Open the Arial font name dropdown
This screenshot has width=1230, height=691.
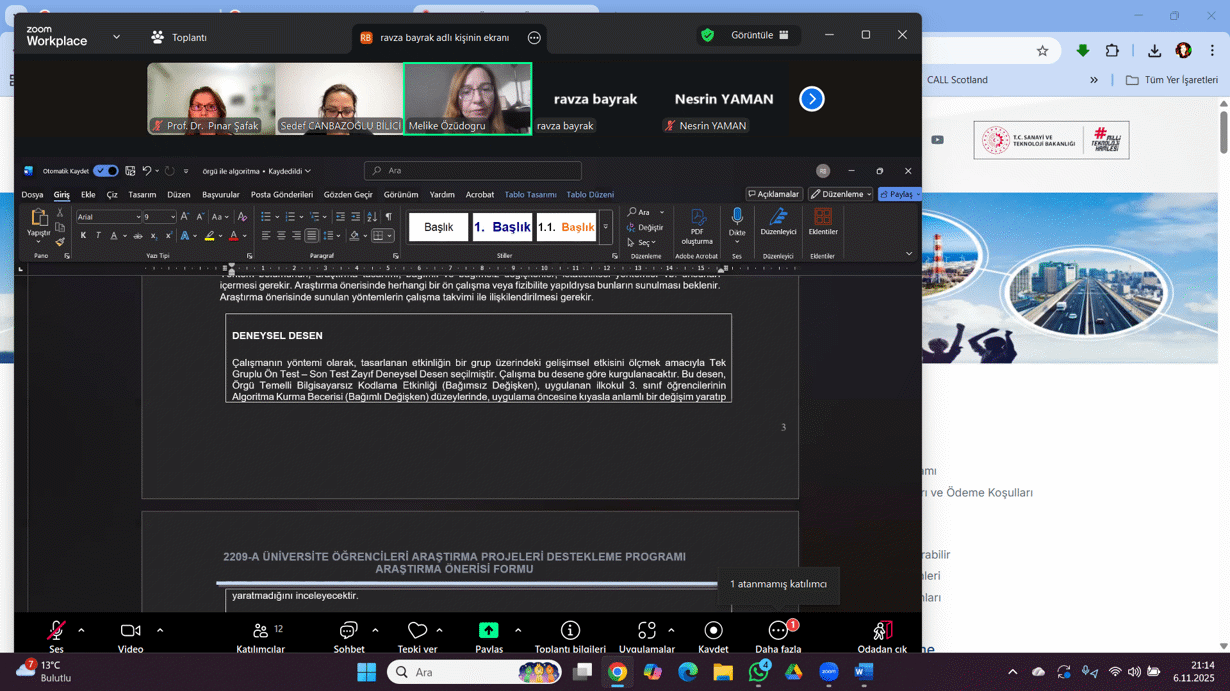coord(138,217)
